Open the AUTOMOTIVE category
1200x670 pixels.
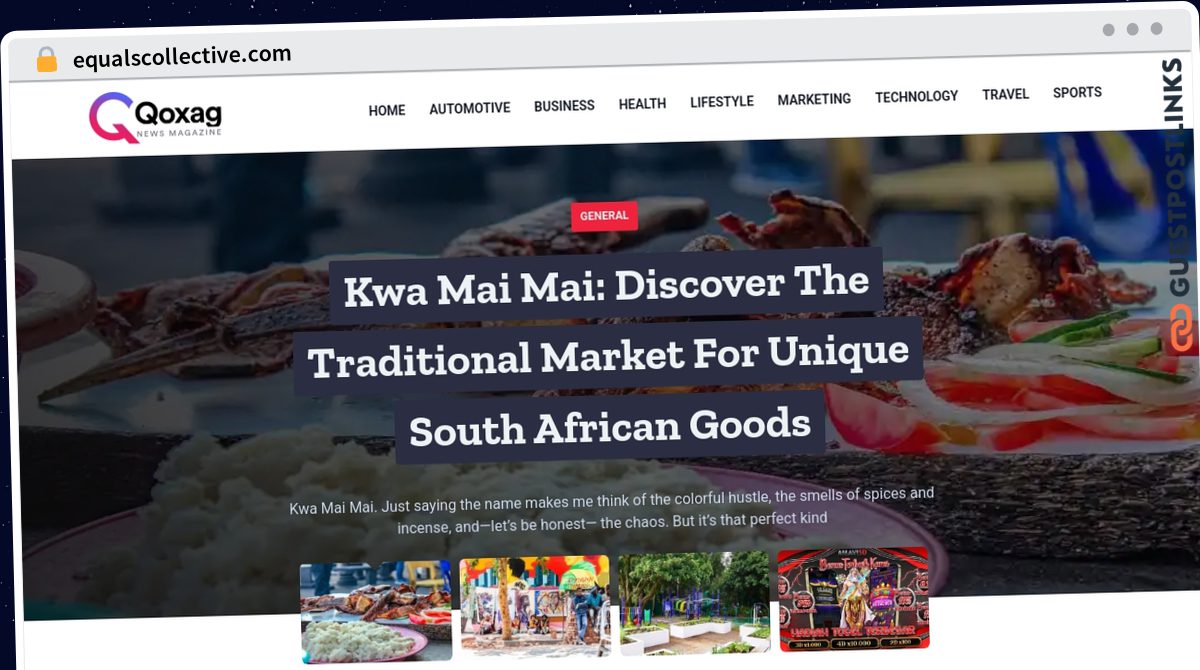[470, 108]
